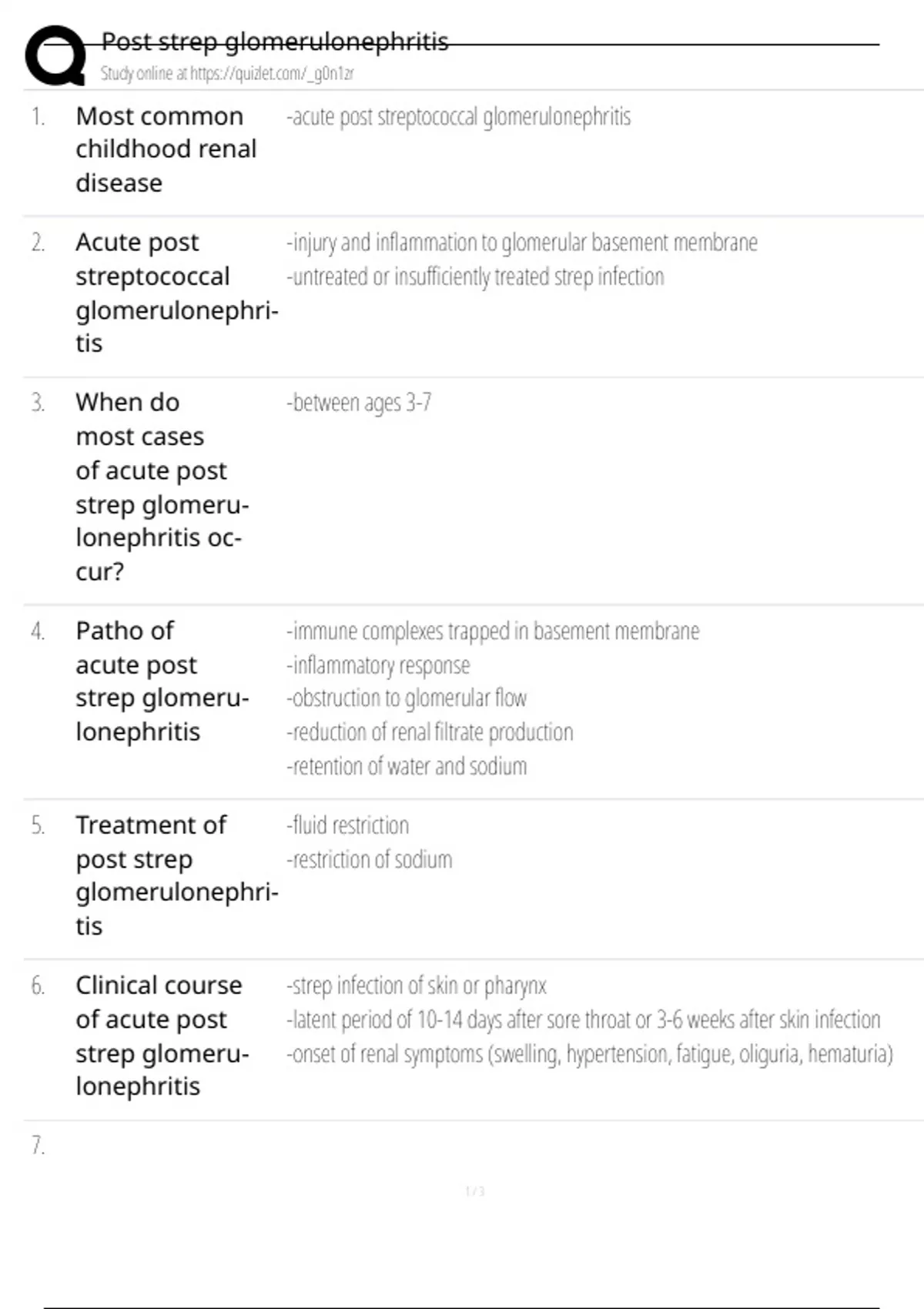The height and width of the screenshot is (1309, 924).
Task: Click the Post strep glomerulonephritis title
Action: [x=275, y=42]
